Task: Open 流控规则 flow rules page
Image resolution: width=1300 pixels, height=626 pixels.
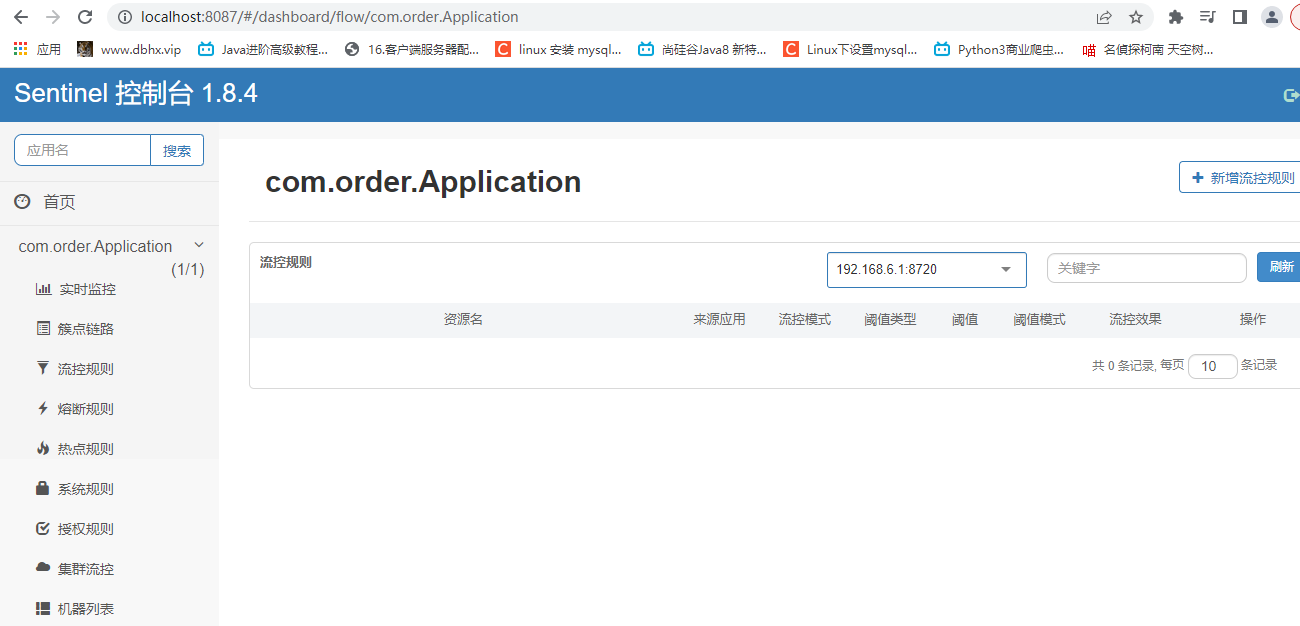Action: [80, 368]
